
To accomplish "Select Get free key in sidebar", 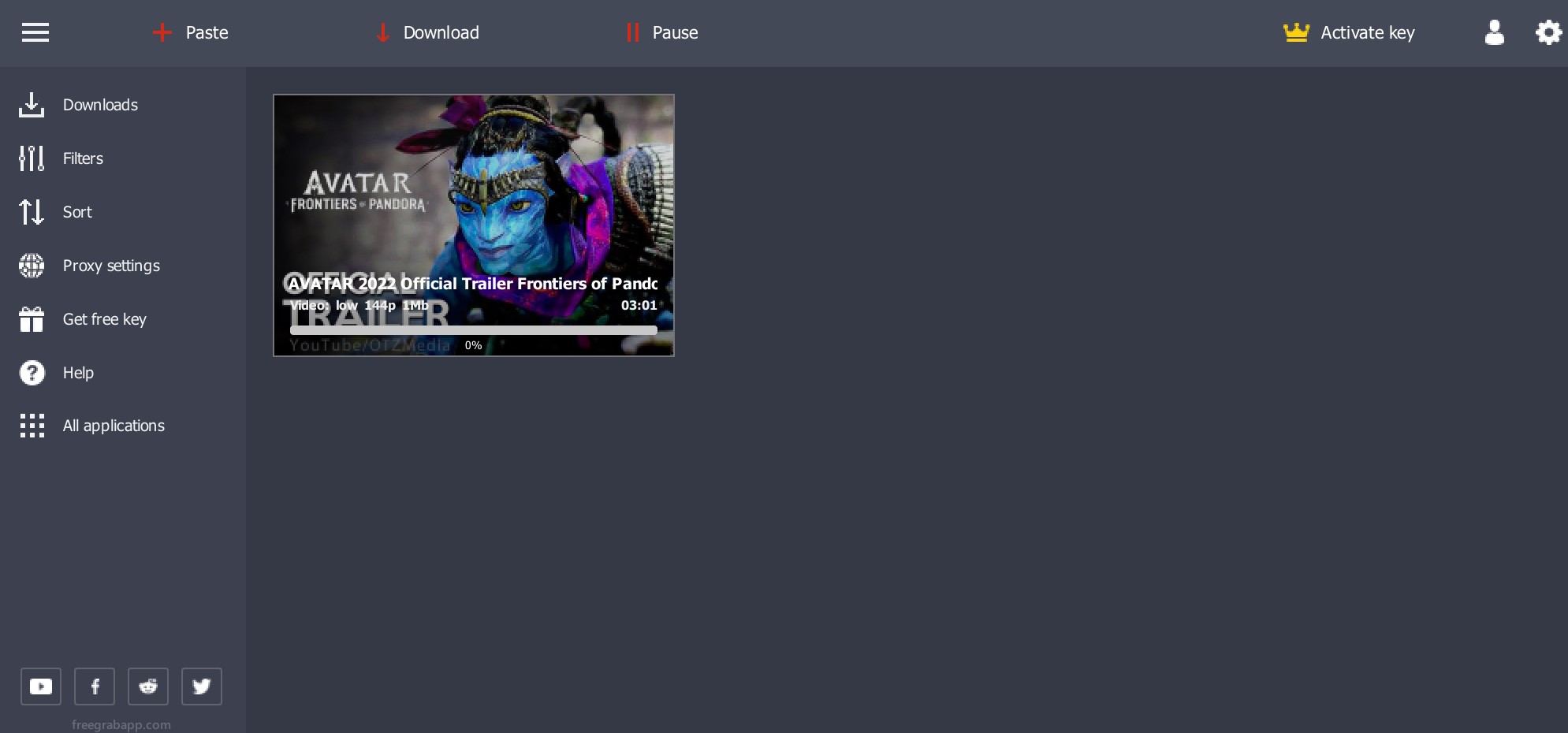I will (x=105, y=319).
